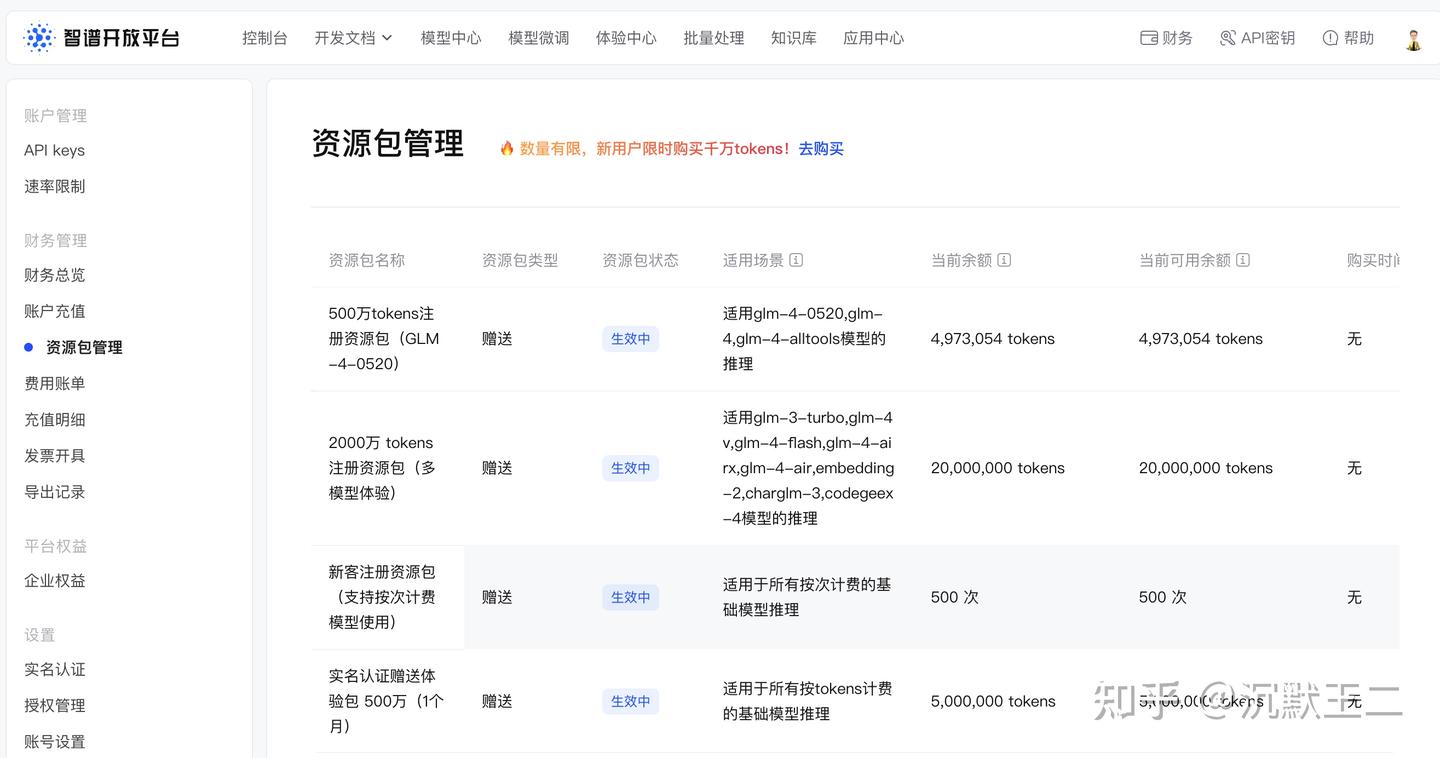Open 导出记录 in the sidebar

tap(55, 492)
